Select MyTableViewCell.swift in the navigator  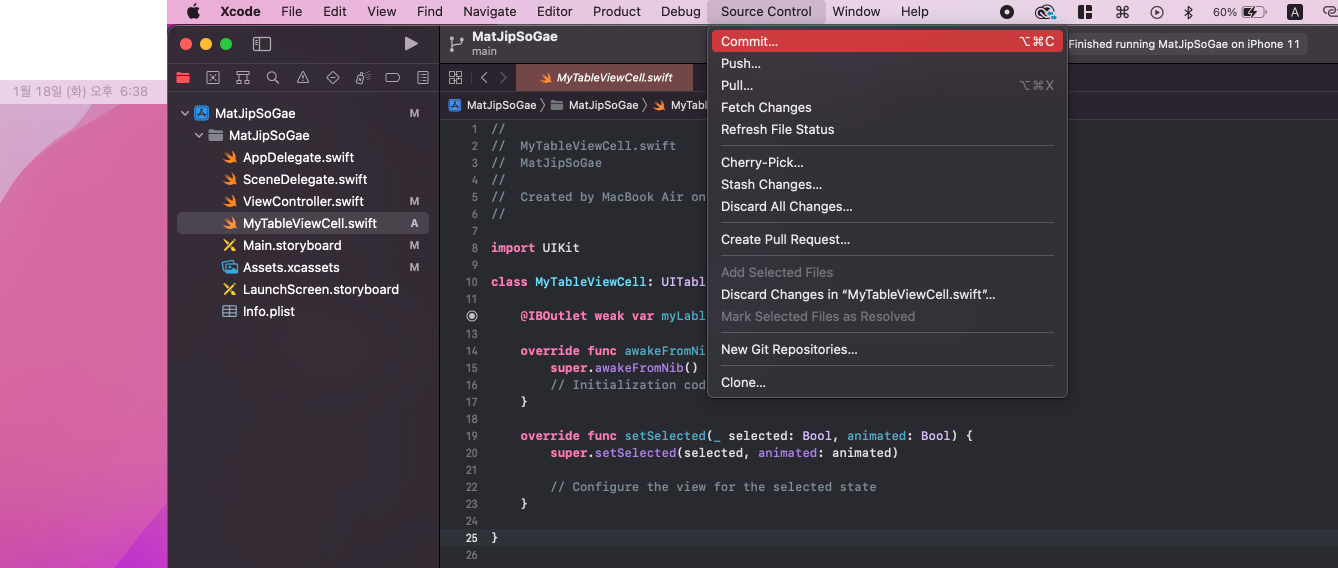point(303,223)
